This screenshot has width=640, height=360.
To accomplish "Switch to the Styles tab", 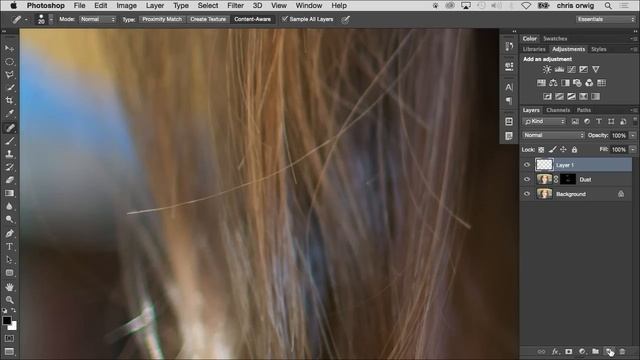I will (x=599, y=49).
